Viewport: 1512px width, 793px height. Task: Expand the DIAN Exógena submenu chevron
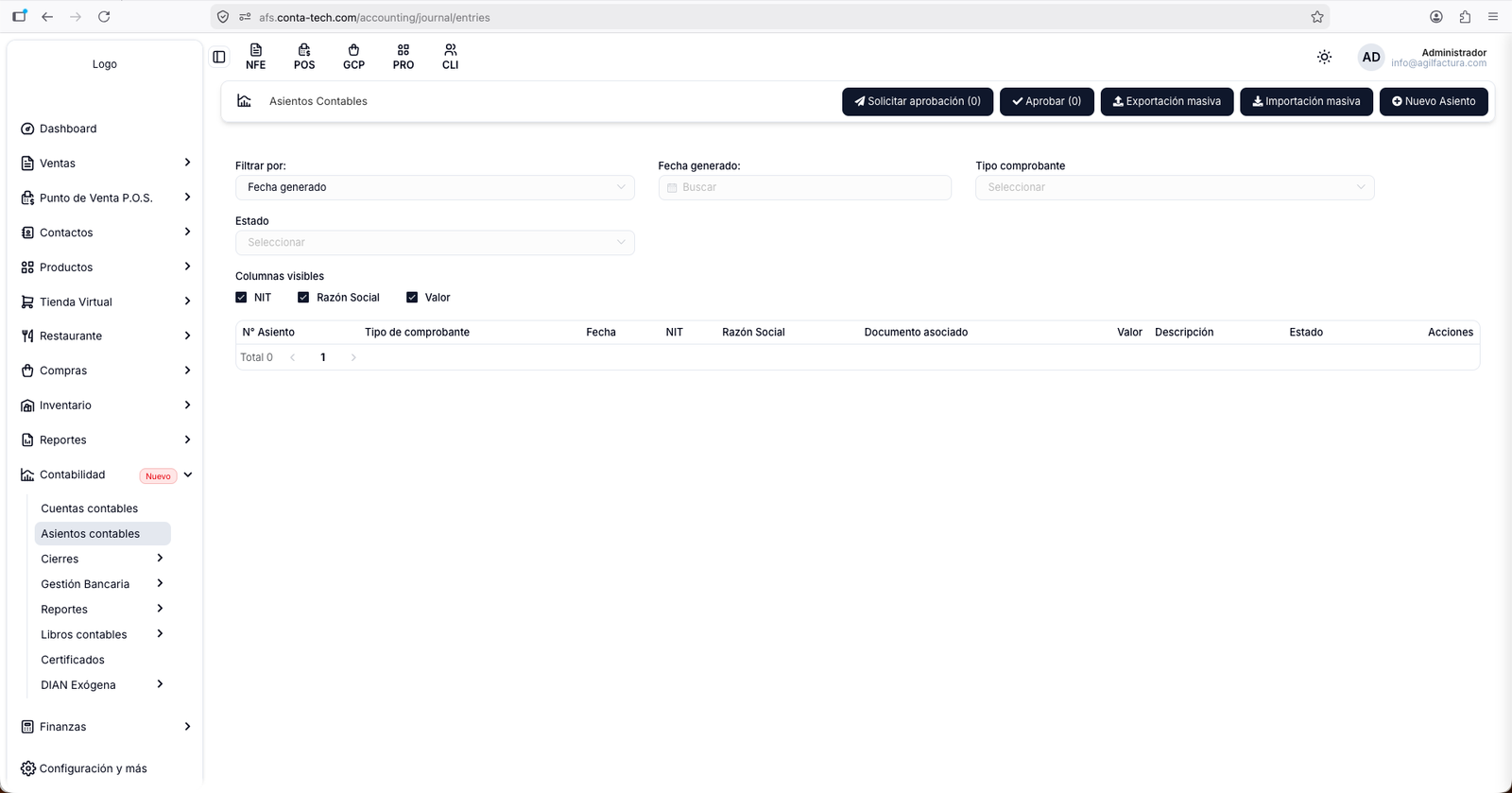(160, 683)
